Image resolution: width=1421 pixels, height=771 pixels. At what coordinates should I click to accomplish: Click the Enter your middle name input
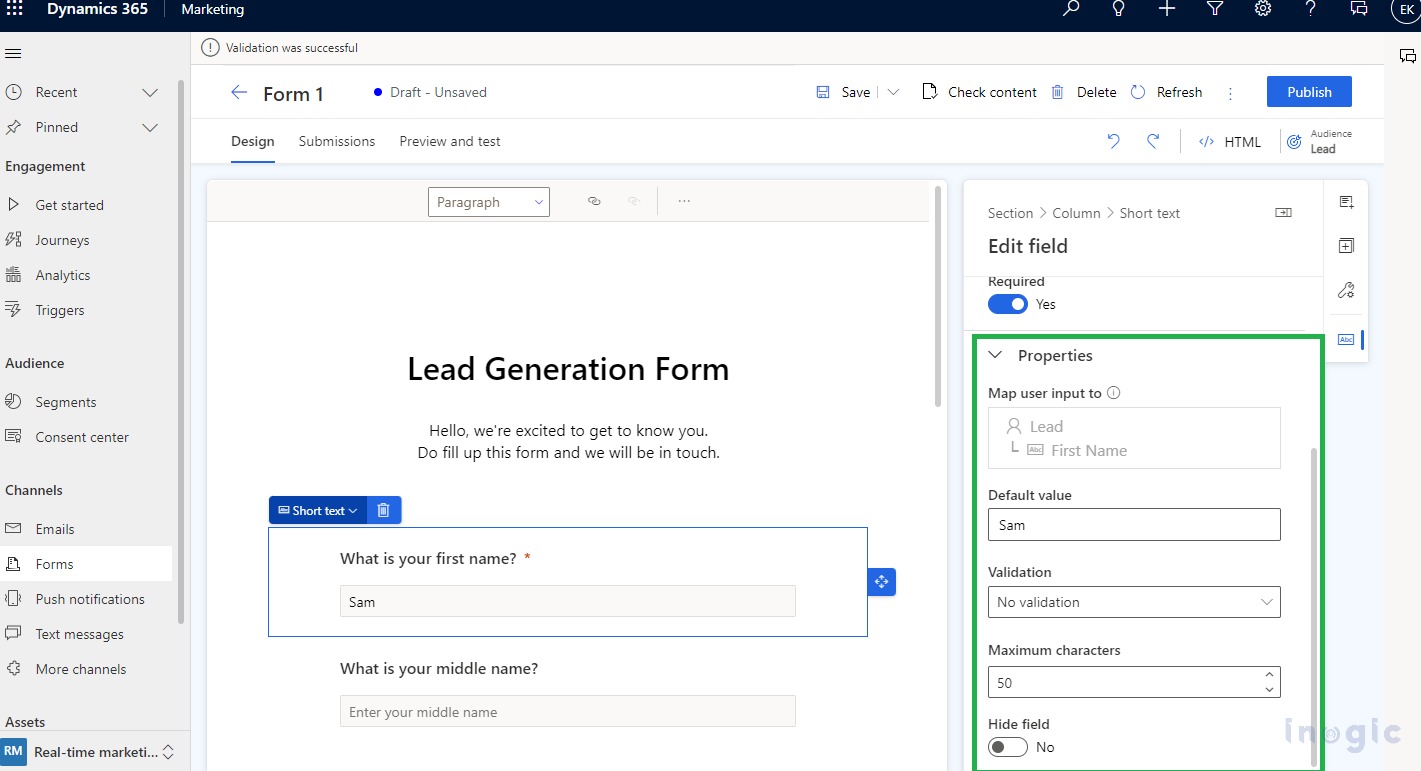click(567, 712)
